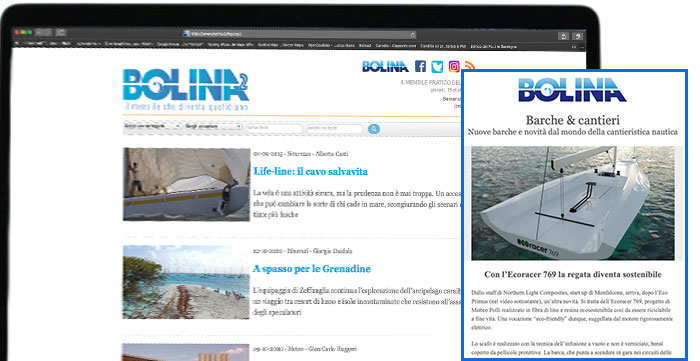Reload the page from the address bar
This screenshot has height=361, width=700.
413,34
